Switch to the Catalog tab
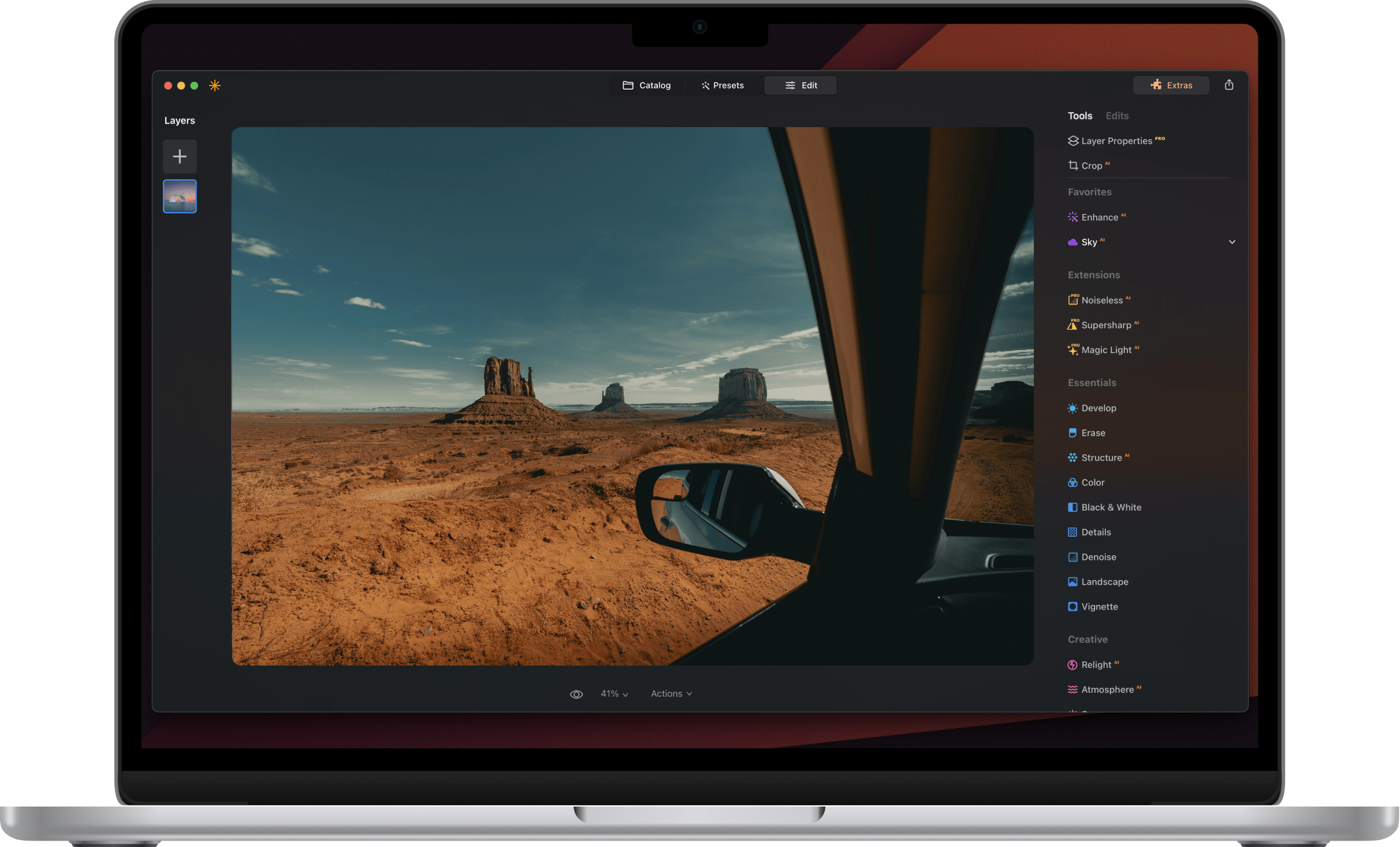Image resolution: width=1400 pixels, height=847 pixels. pos(647,85)
